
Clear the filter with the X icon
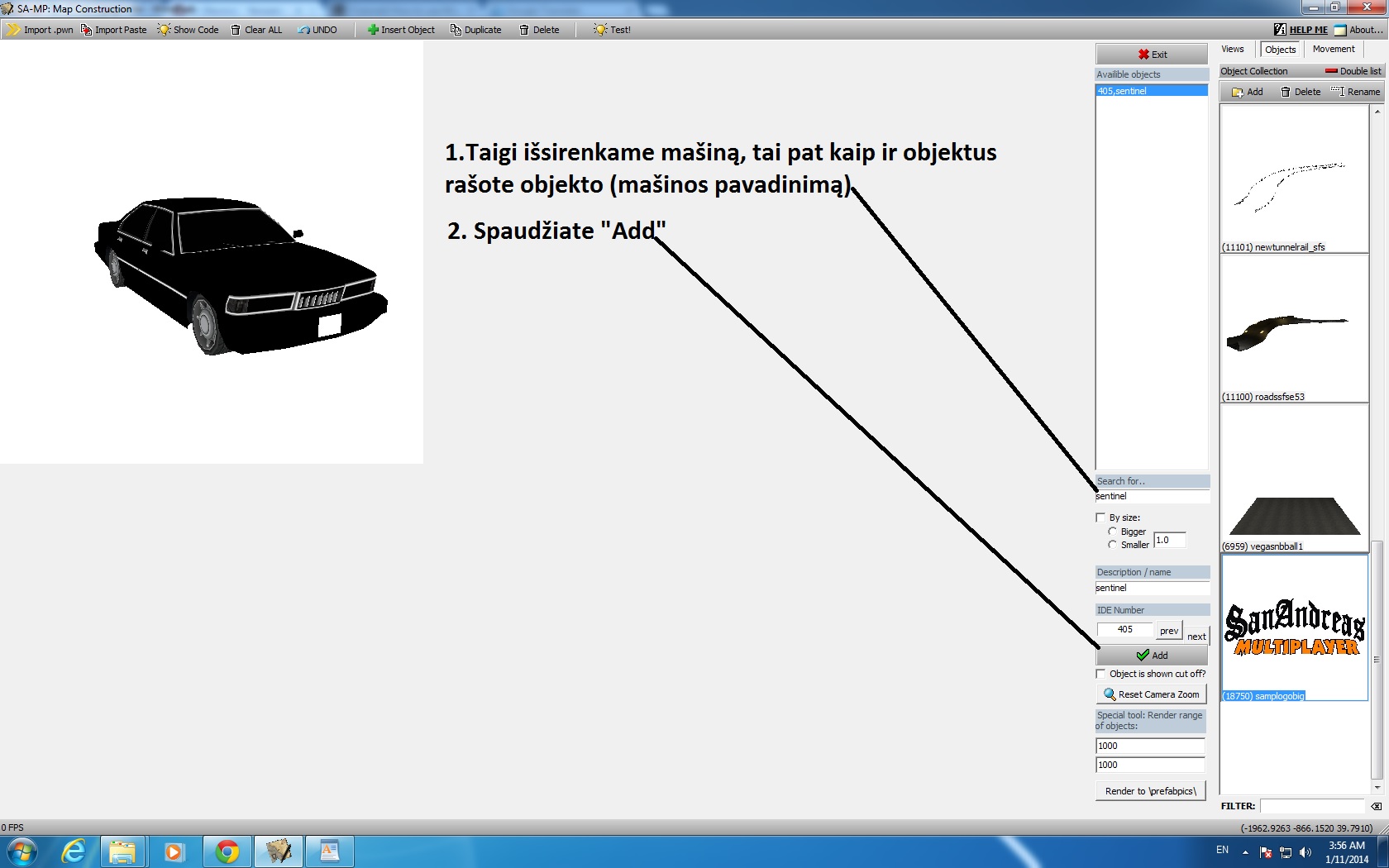(1376, 806)
